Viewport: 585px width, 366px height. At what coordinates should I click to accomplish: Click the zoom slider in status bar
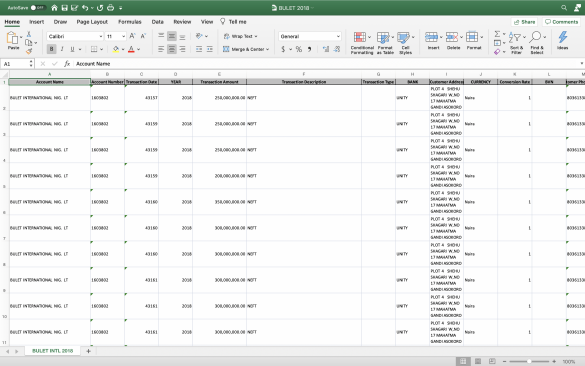point(529,361)
